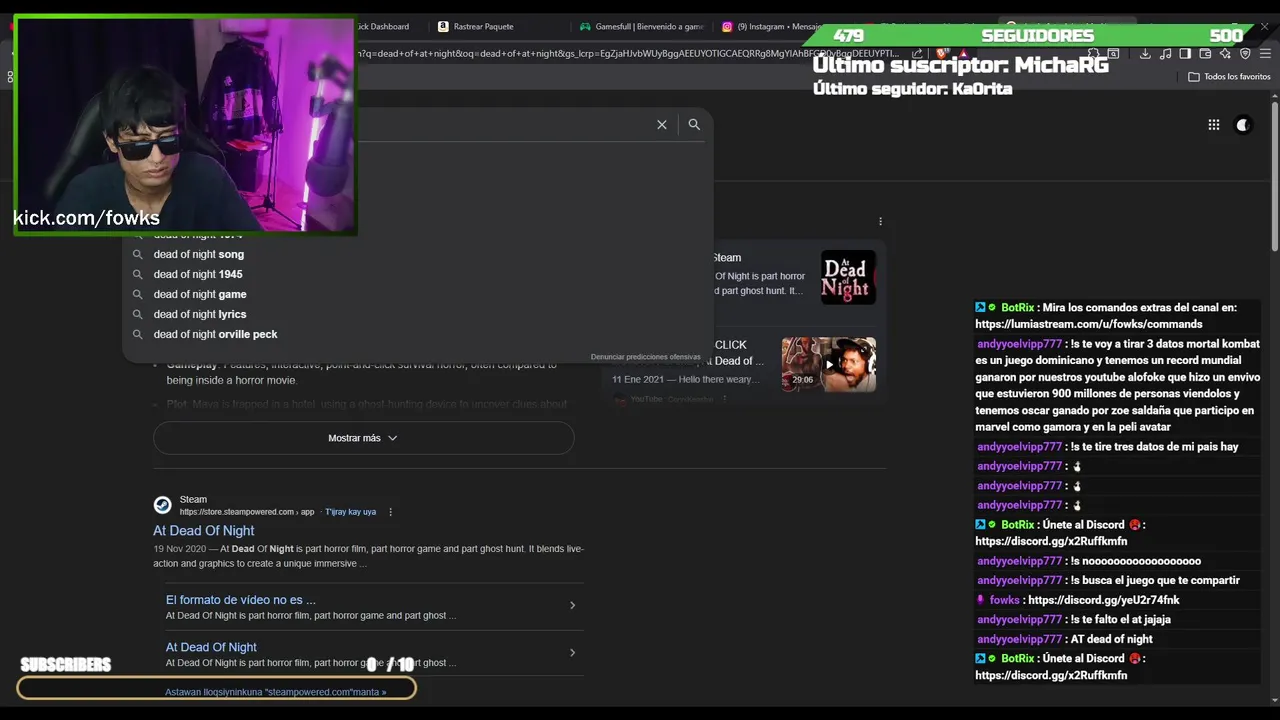This screenshot has height=720, width=1280.
Task: Open lumiastream.com/u/fowks/commands link in chat
Action: (x=1089, y=324)
